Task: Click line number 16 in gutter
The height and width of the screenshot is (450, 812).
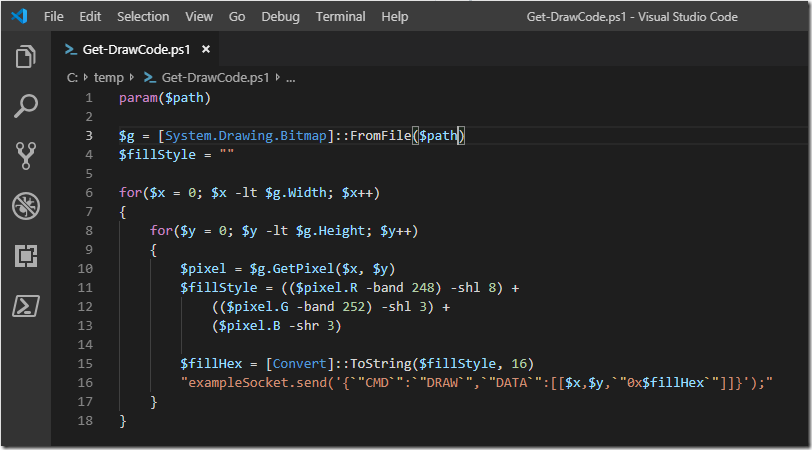Action: (85, 383)
